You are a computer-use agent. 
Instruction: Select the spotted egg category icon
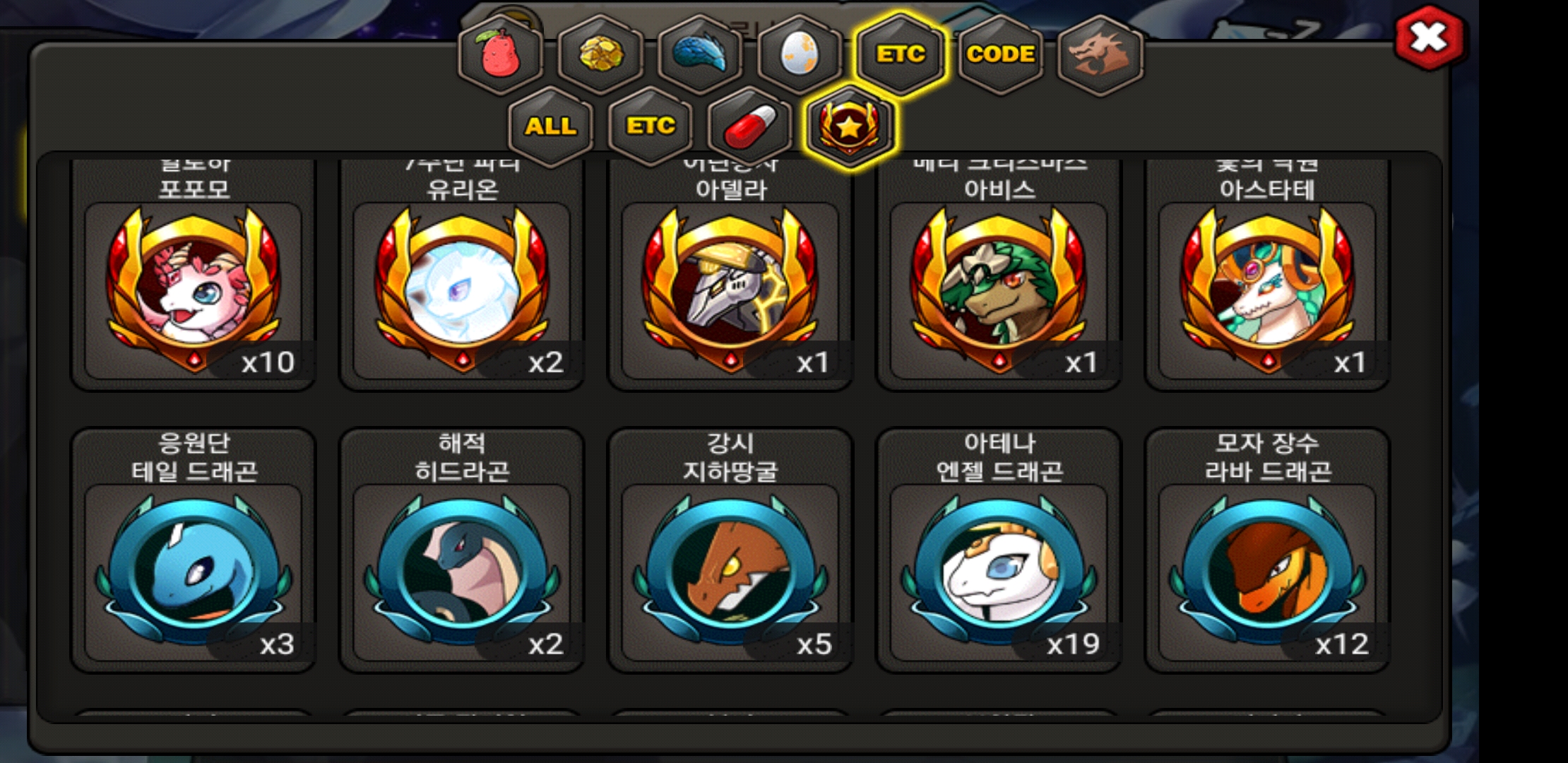pyautogui.click(x=800, y=54)
